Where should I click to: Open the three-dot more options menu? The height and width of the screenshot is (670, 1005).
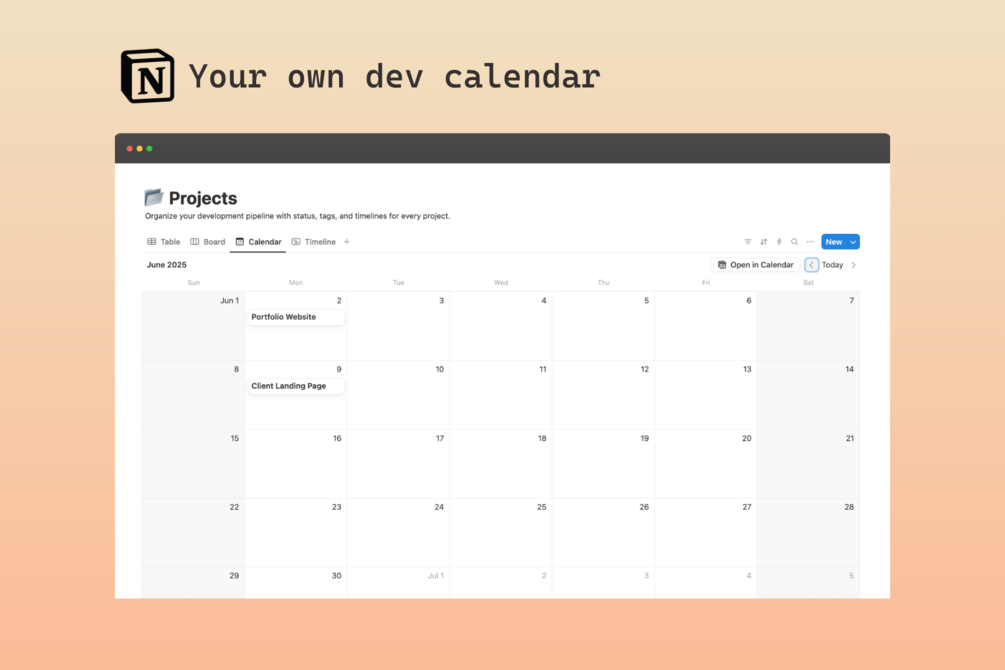click(810, 242)
